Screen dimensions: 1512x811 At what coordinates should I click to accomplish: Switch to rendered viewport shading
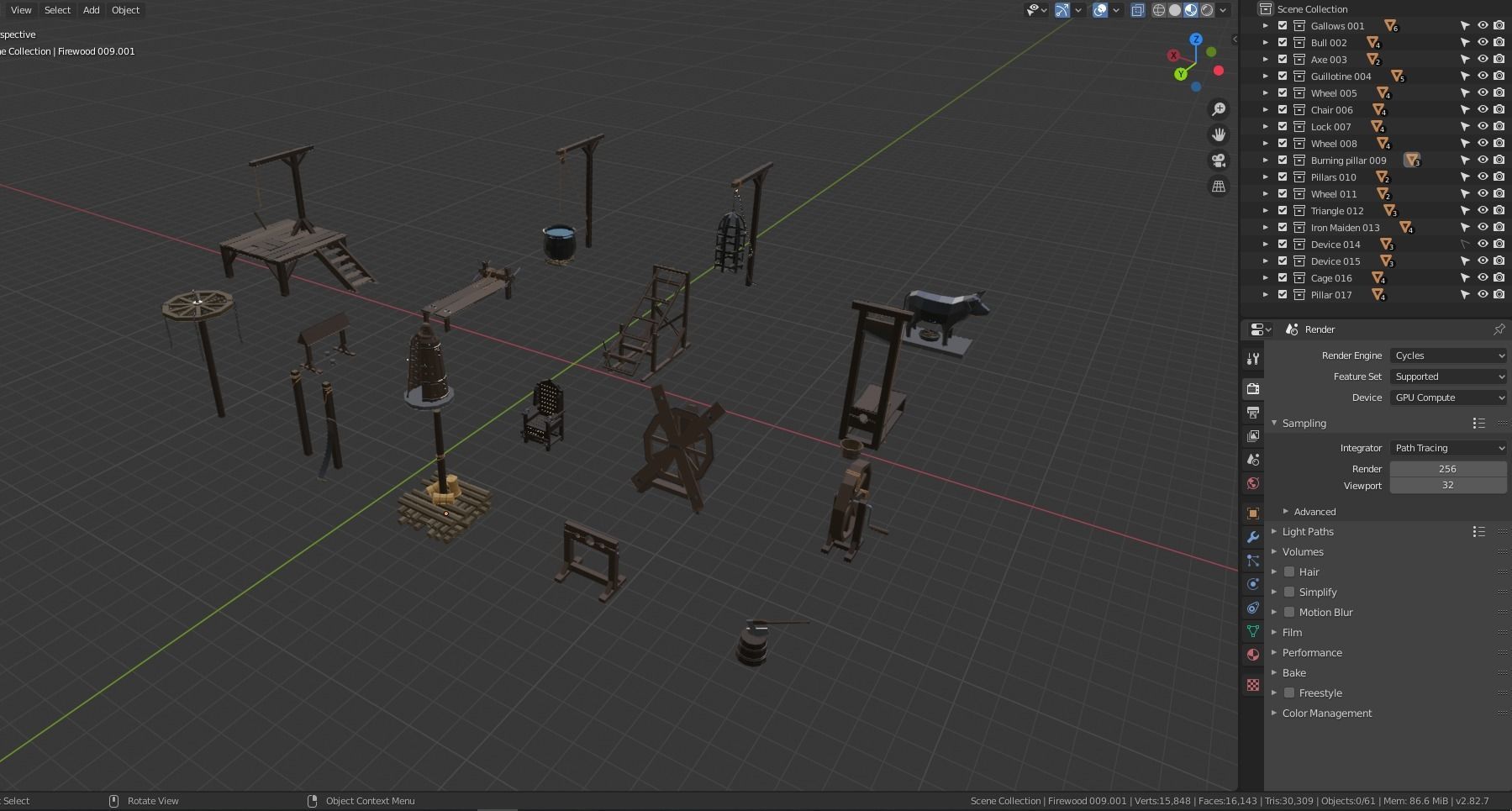[1207, 10]
